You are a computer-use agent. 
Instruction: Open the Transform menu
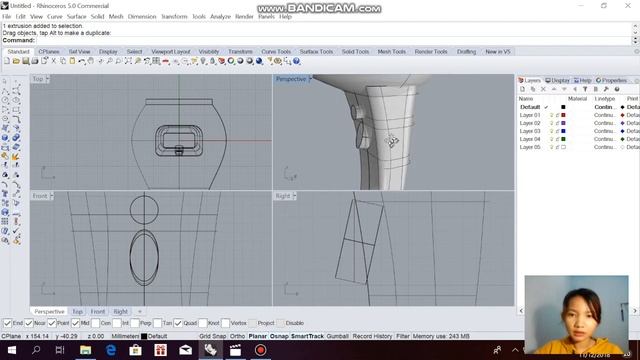(174, 16)
